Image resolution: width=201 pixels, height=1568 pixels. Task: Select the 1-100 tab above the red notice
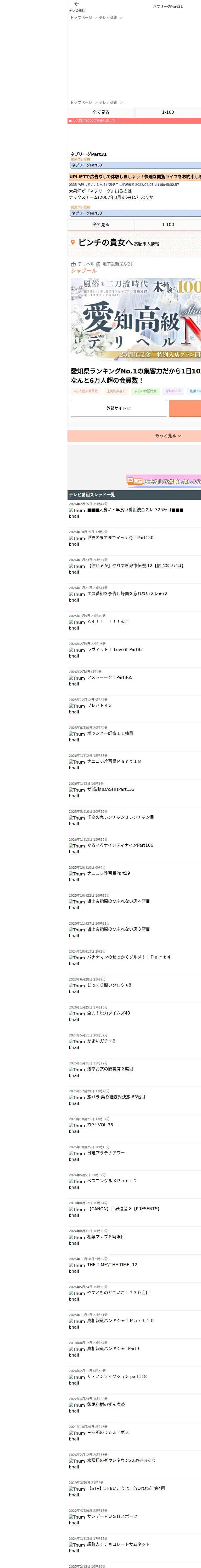click(167, 112)
